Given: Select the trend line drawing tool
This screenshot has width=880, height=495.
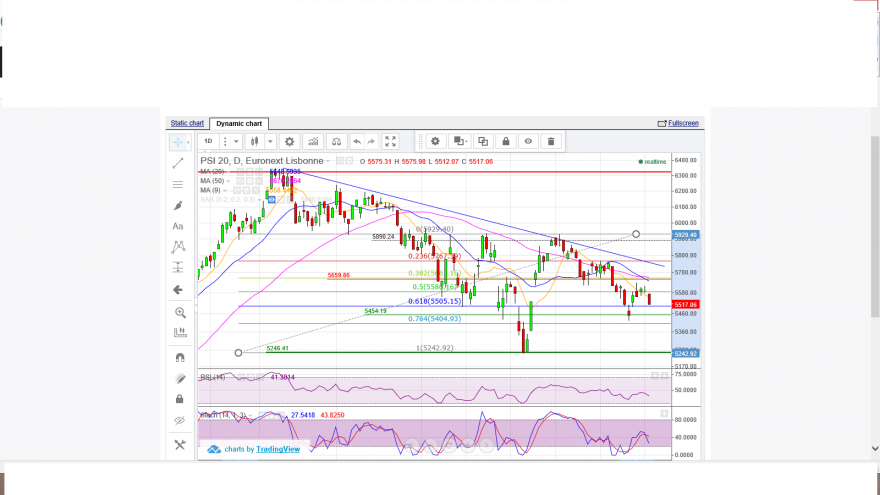Looking at the screenshot, I should click(x=178, y=163).
